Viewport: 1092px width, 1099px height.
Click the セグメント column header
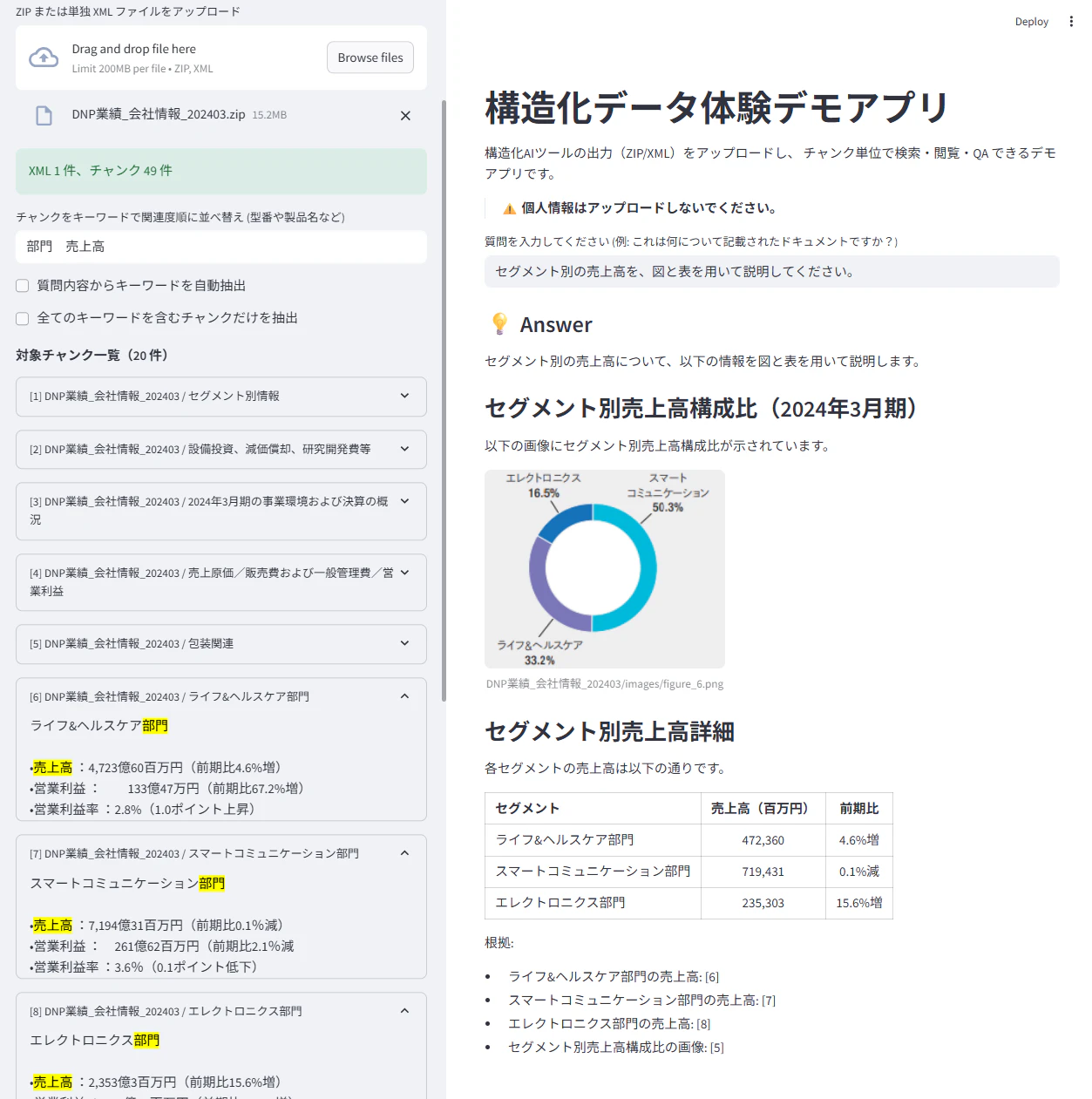[x=593, y=809]
